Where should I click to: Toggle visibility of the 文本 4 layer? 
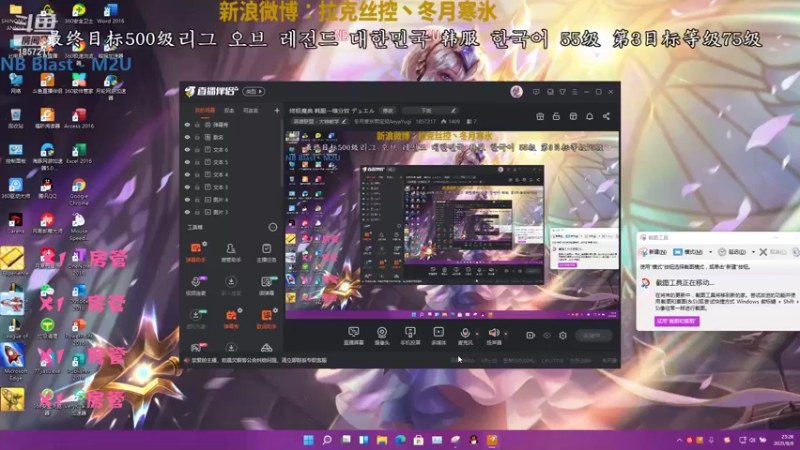(187, 174)
